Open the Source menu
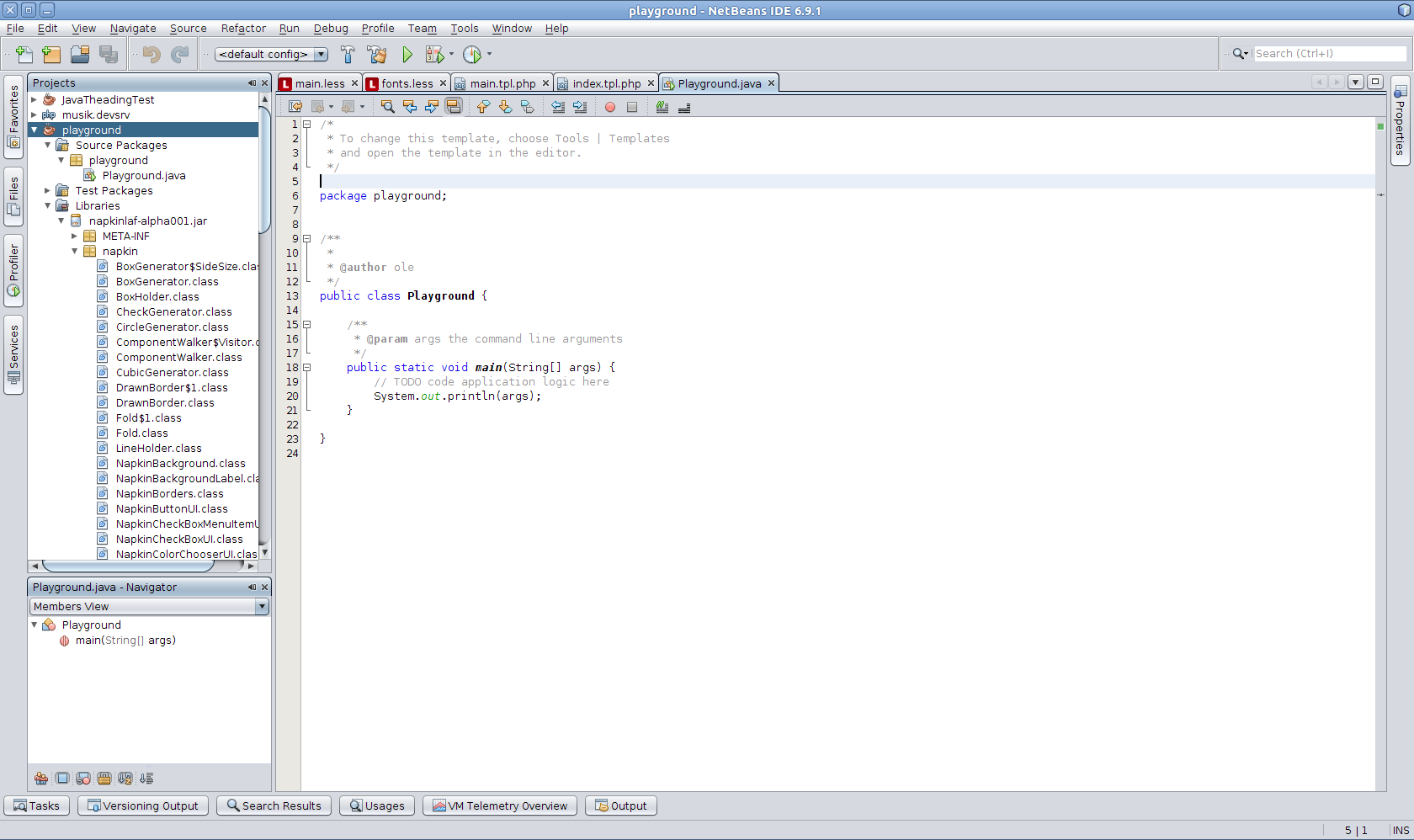Image resolution: width=1414 pixels, height=840 pixels. [x=188, y=28]
